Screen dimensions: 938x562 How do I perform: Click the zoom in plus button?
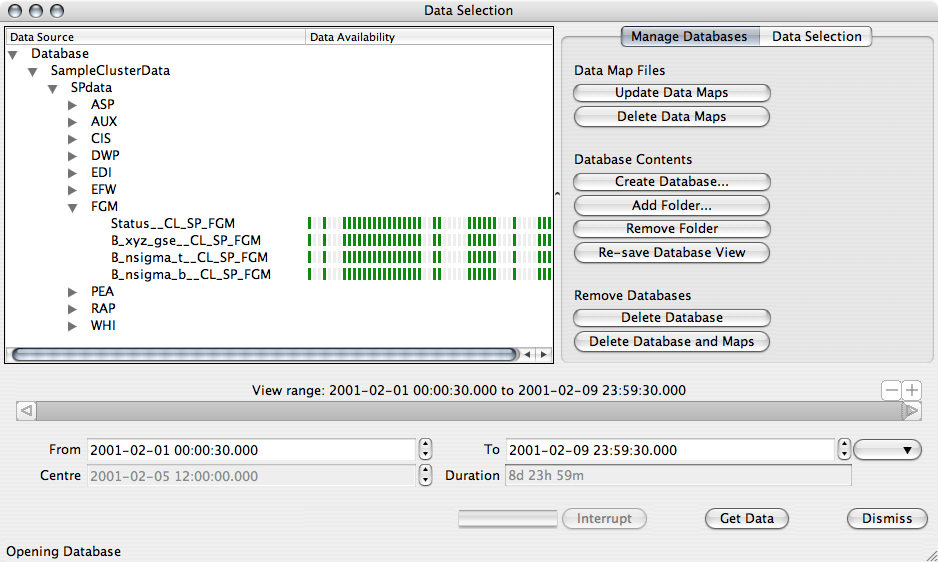[x=912, y=390]
